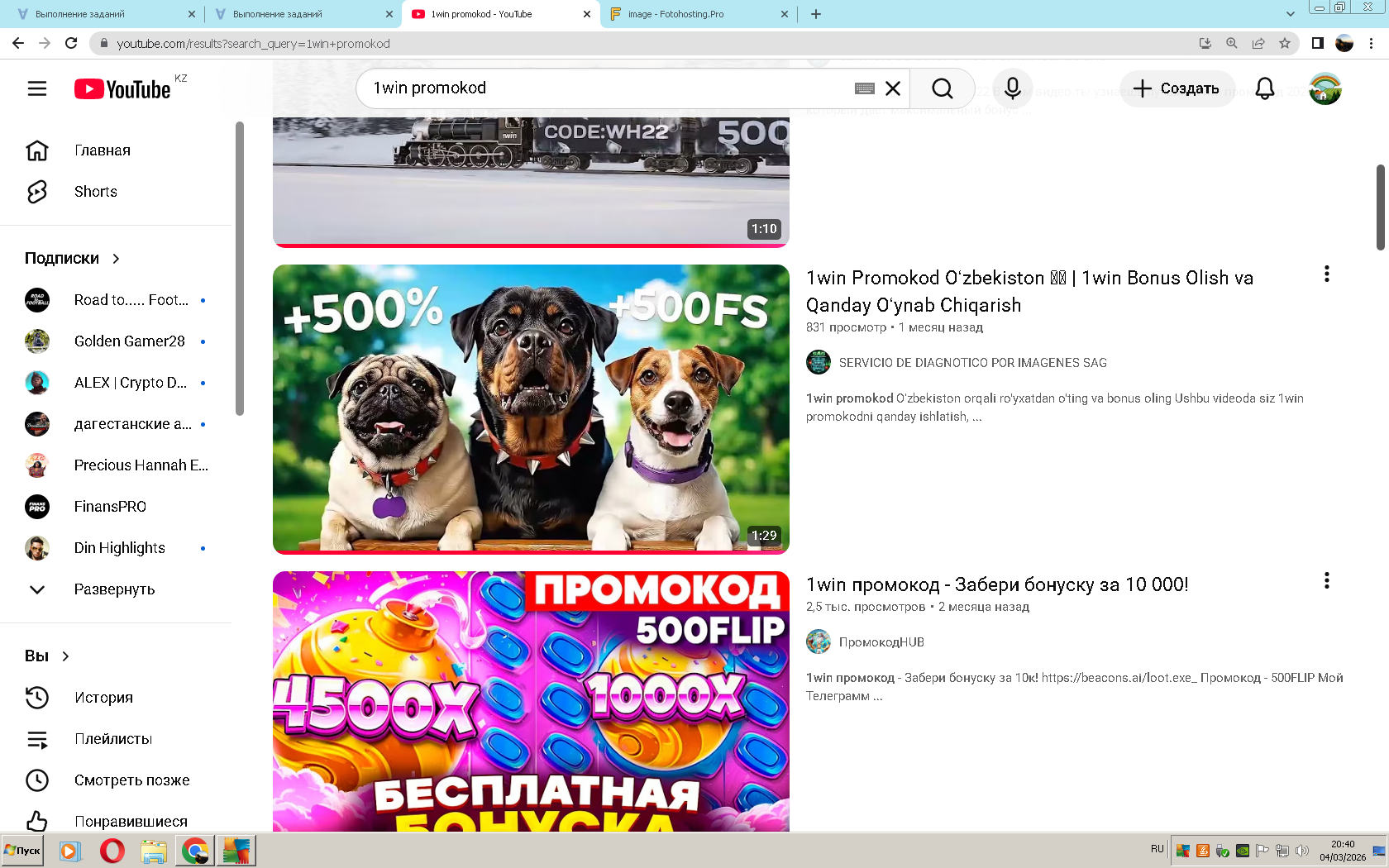Open video title 1win промокод - Забери бонуску

[997, 584]
